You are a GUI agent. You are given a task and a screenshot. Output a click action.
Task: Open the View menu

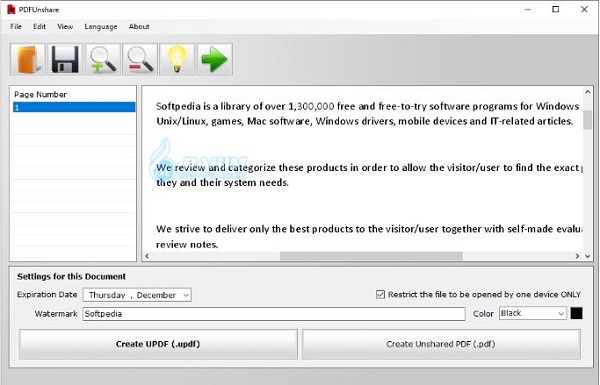tap(65, 26)
